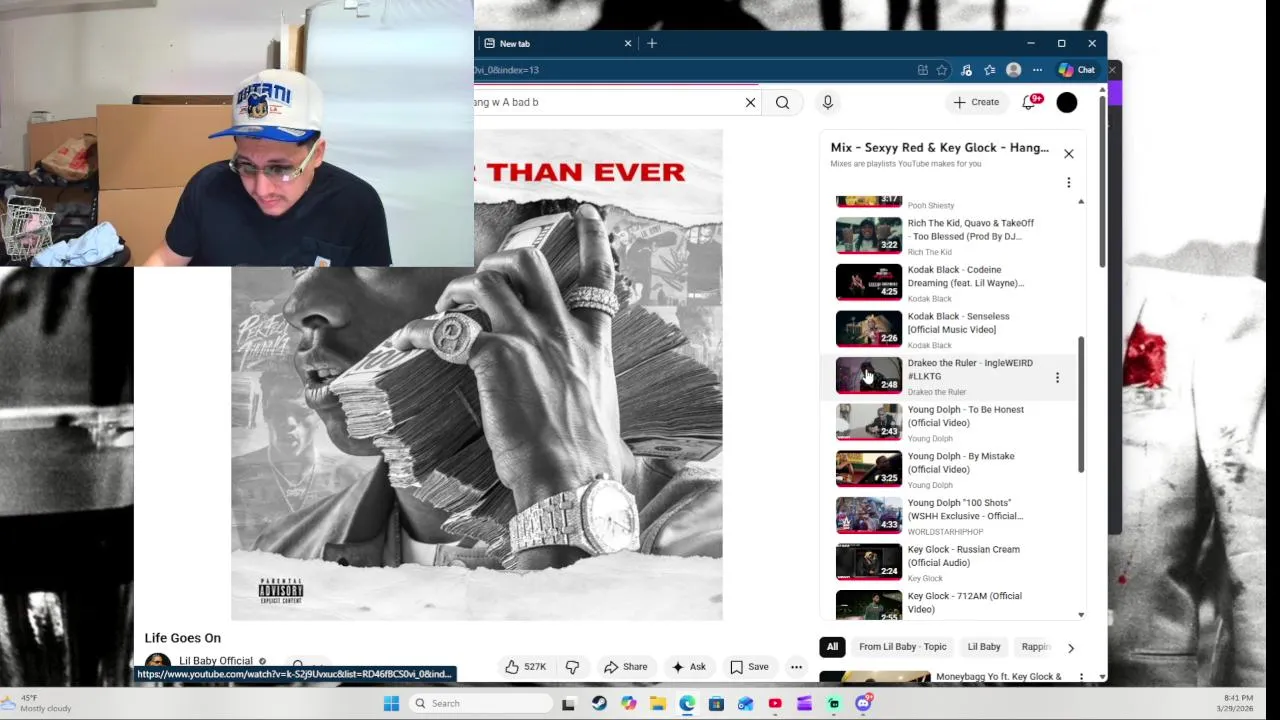Image resolution: width=1280 pixels, height=720 pixels.
Task: Open the Mix playlist options menu
Action: tap(1068, 183)
